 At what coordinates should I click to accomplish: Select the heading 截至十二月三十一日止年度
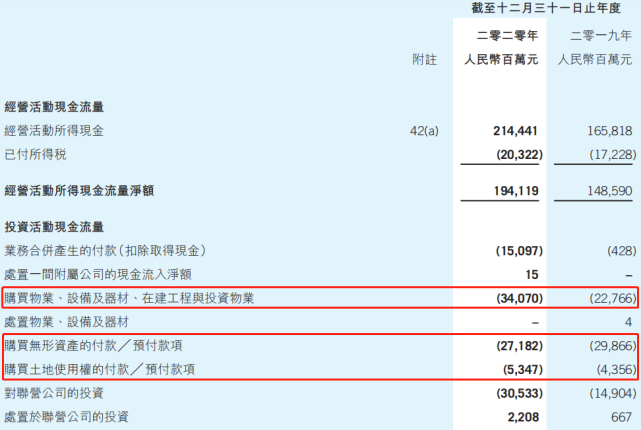tap(546, 8)
